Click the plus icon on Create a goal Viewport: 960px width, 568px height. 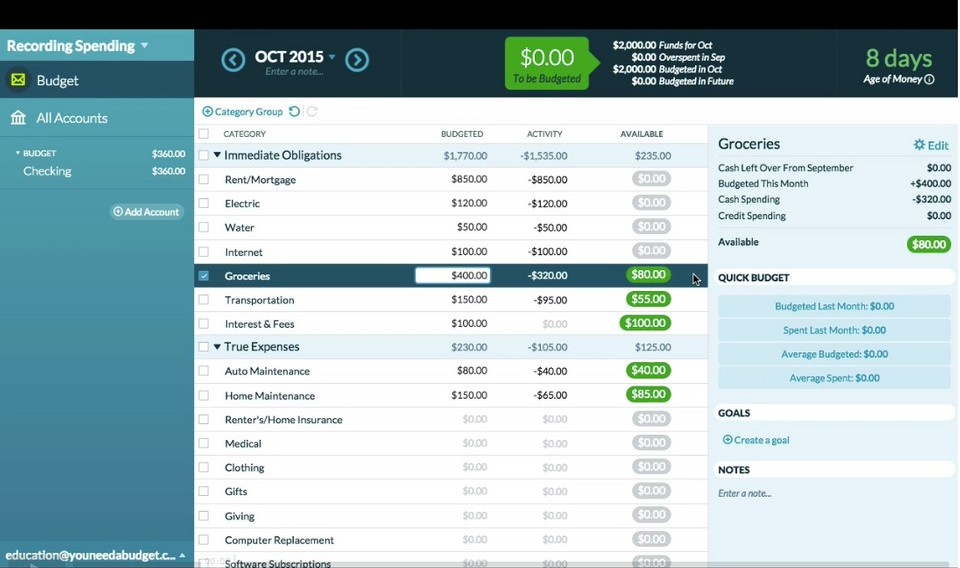click(727, 439)
